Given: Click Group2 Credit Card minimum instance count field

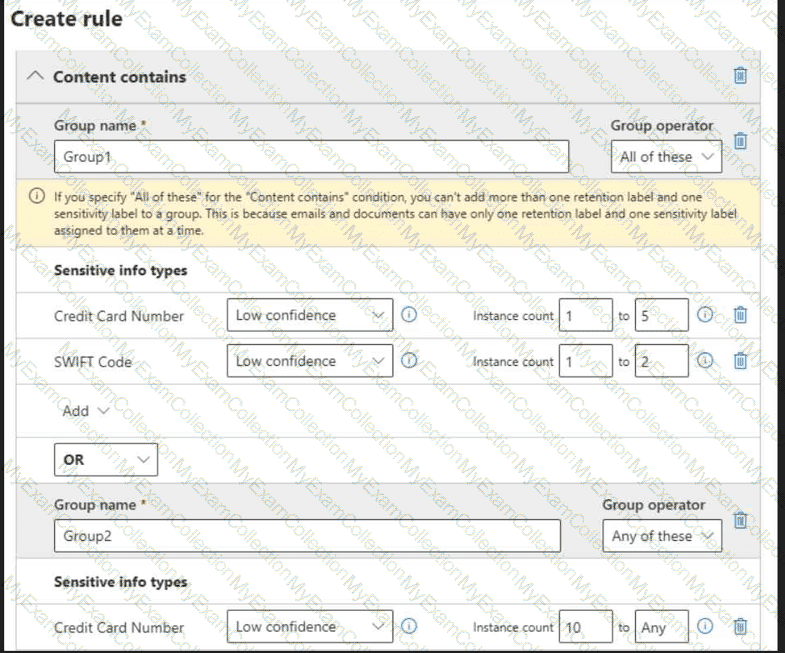Looking at the screenshot, I should [585, 627].
